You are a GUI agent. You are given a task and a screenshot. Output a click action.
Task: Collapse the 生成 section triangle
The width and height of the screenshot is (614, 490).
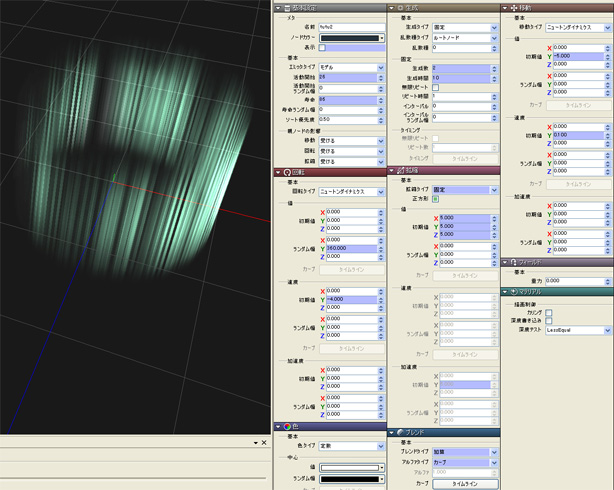pyautogui.click(x=392, y=8)
